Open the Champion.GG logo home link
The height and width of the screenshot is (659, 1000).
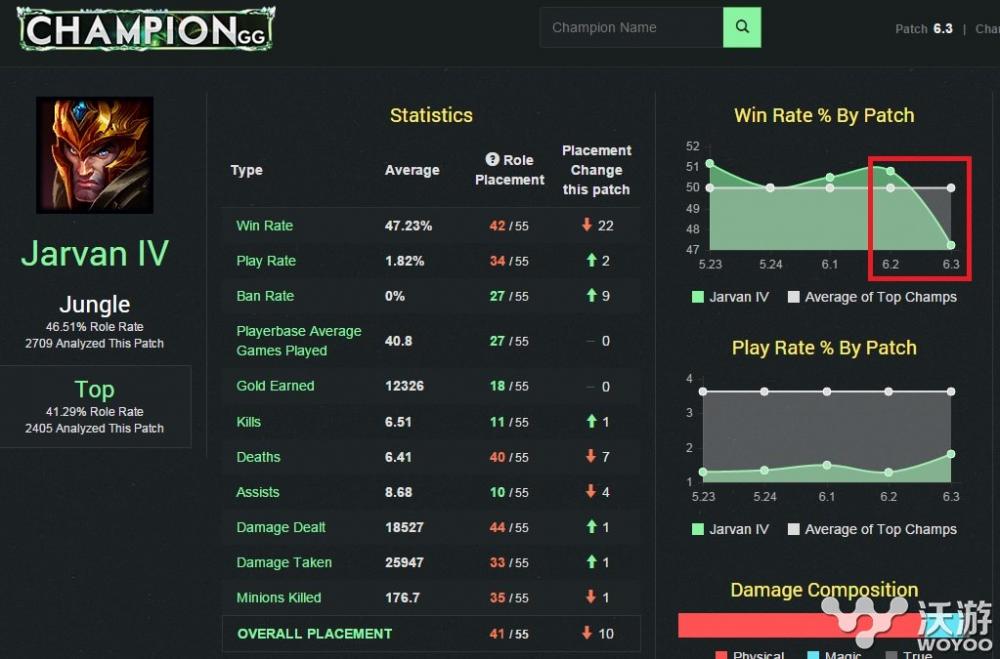tap(146, 29)
